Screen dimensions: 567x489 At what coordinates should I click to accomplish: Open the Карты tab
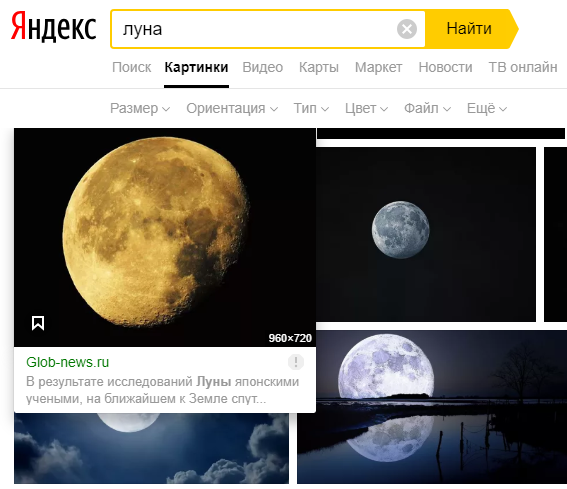coord(319,67)
